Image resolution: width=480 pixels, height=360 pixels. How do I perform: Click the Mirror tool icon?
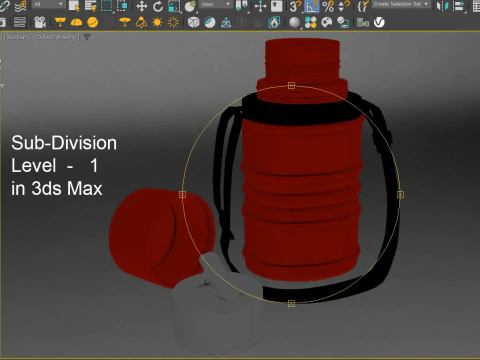coord(442,6)
